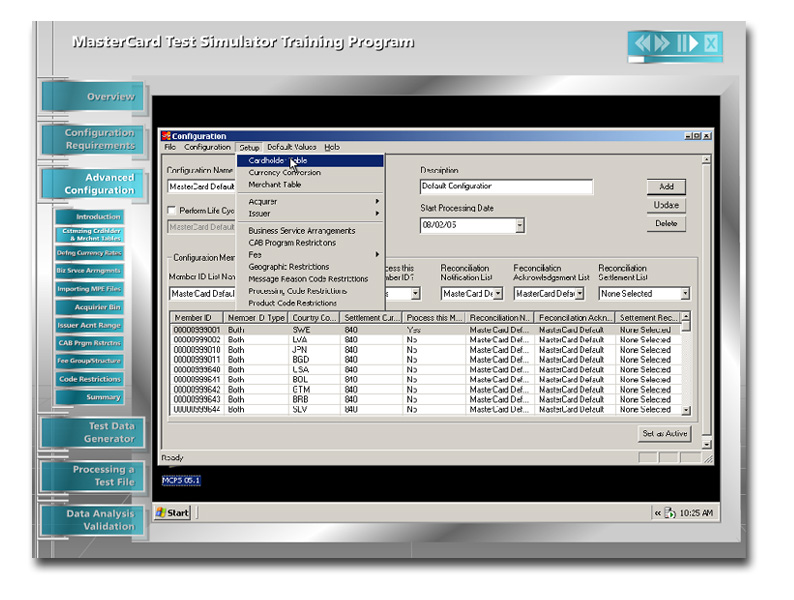Image resolution: width=794 pixels, height=600 pixels.
Task: Click the Update button
Action: coord(666,205)
